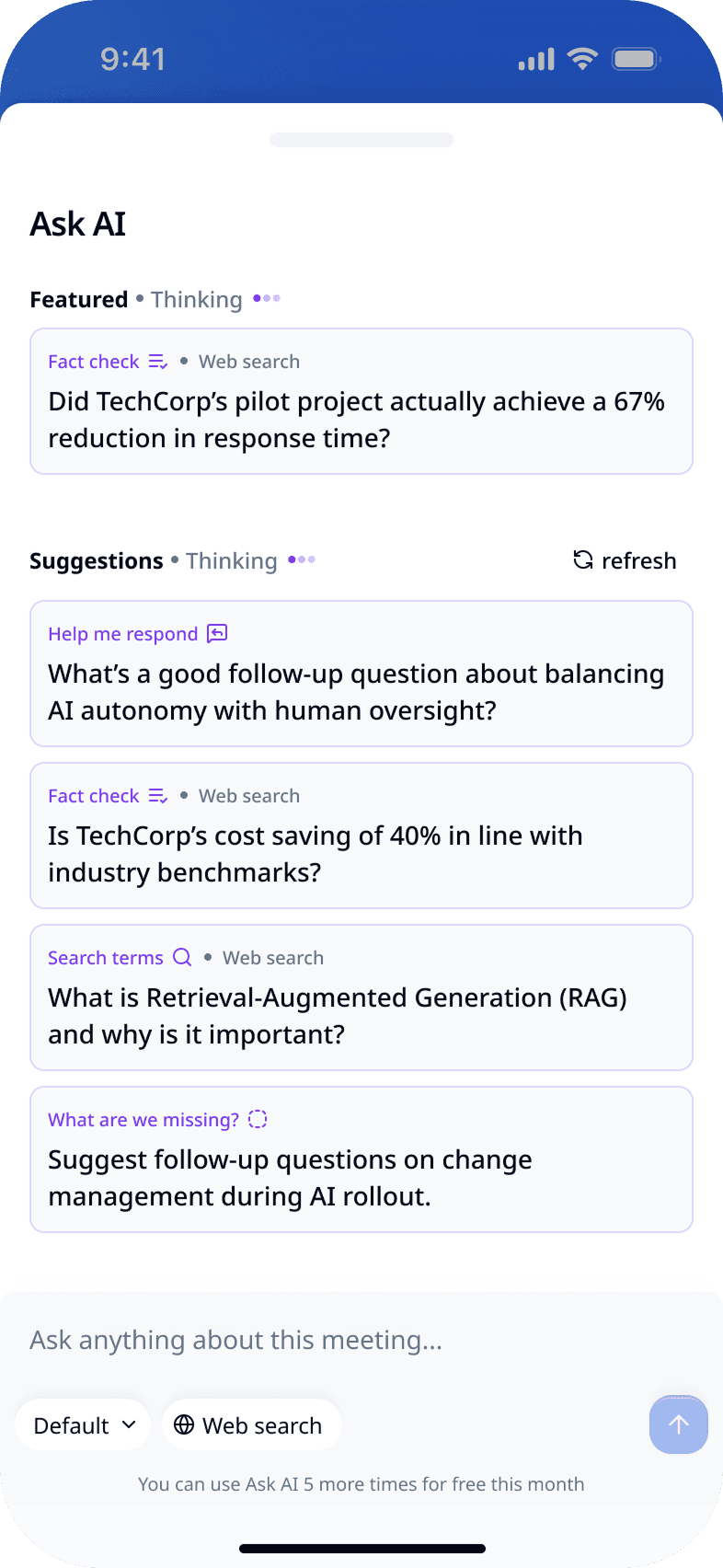
Task: Toggle Thinking indicator next to Featured
Action: tap(196, 299)
